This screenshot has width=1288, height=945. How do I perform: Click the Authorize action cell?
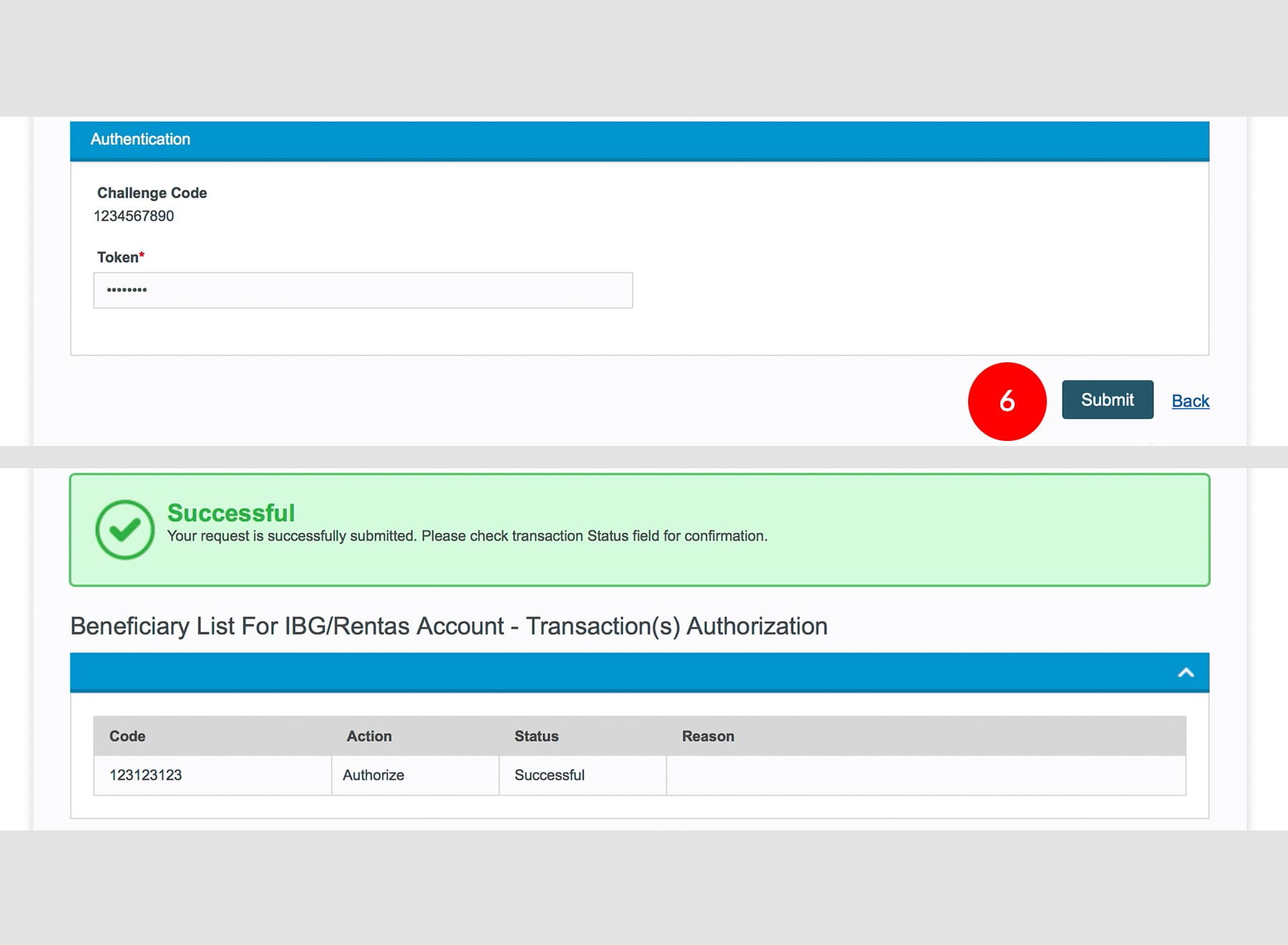pyautogui.click(x=374, y=775)
